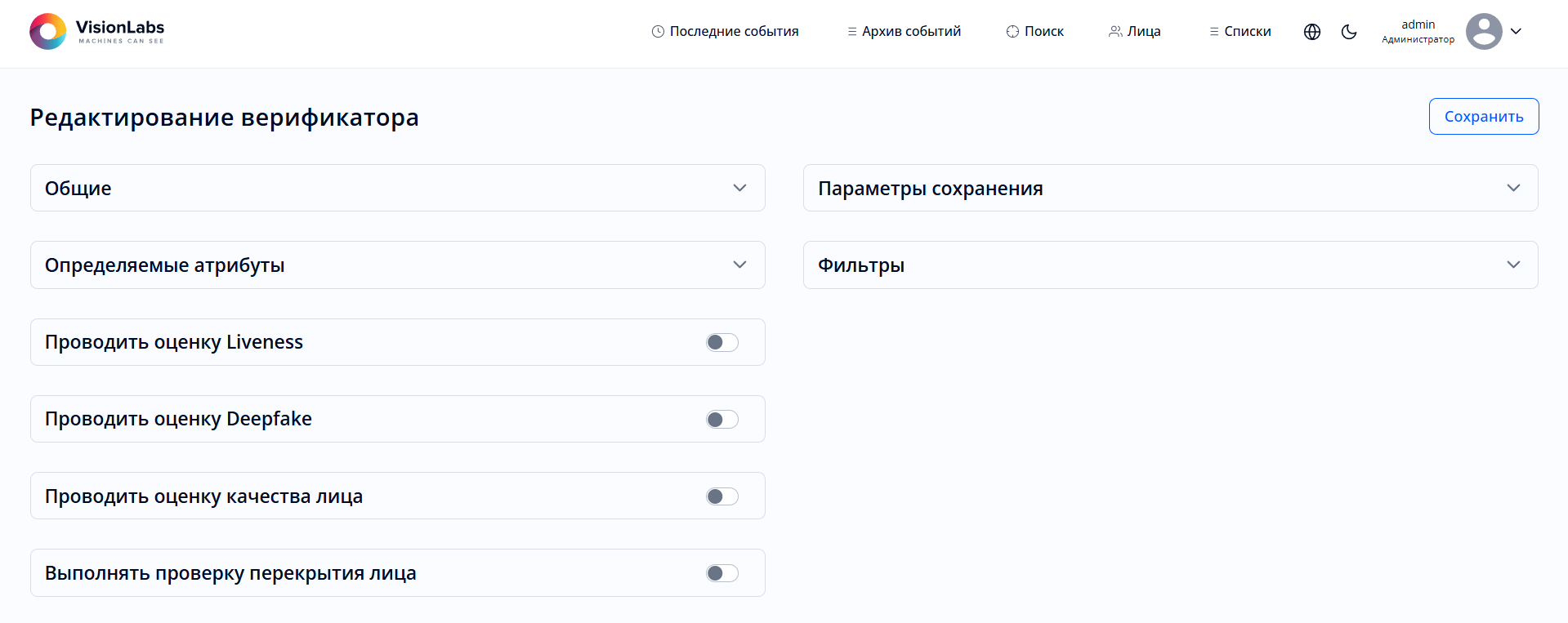Click the admin user avatar
1568x623 pixels.
(x=1483, y=32)
